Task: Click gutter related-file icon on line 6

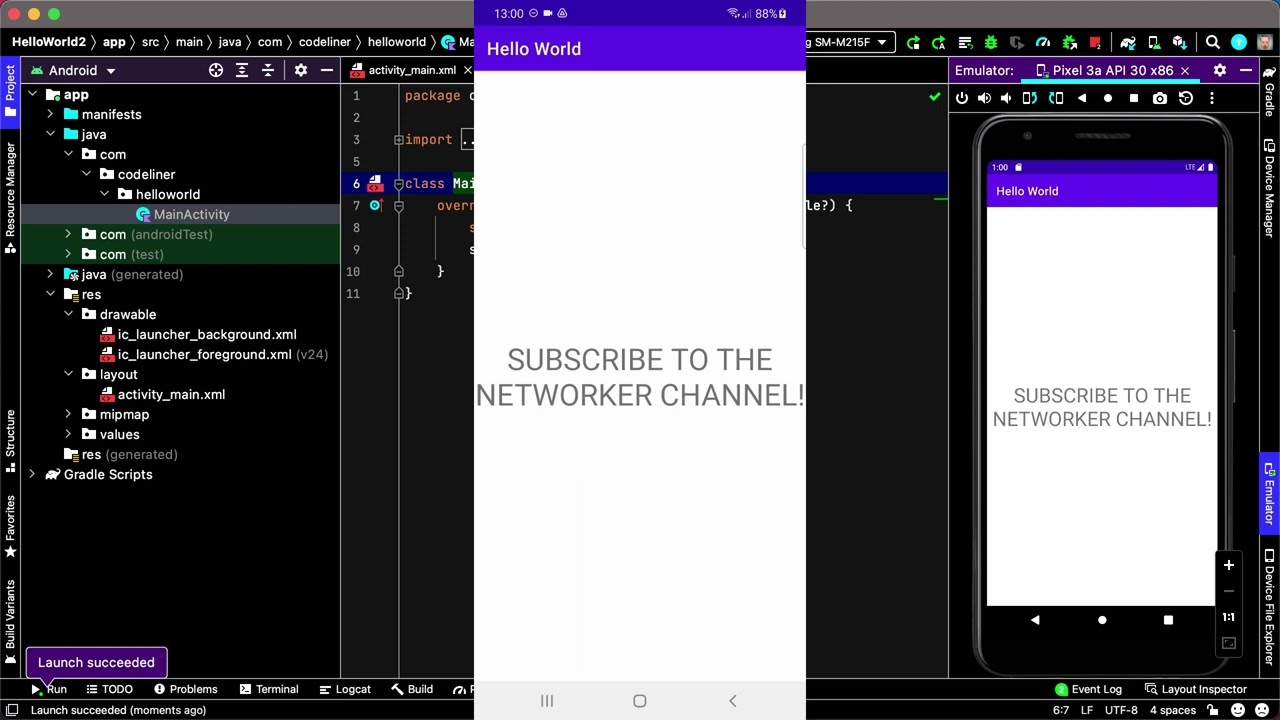Action: click(375, 183)
